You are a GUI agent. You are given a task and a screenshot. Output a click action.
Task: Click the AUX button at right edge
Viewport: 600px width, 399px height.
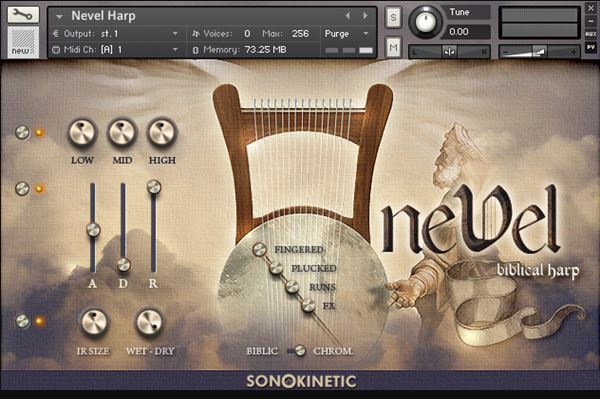[x=591, y=34]
